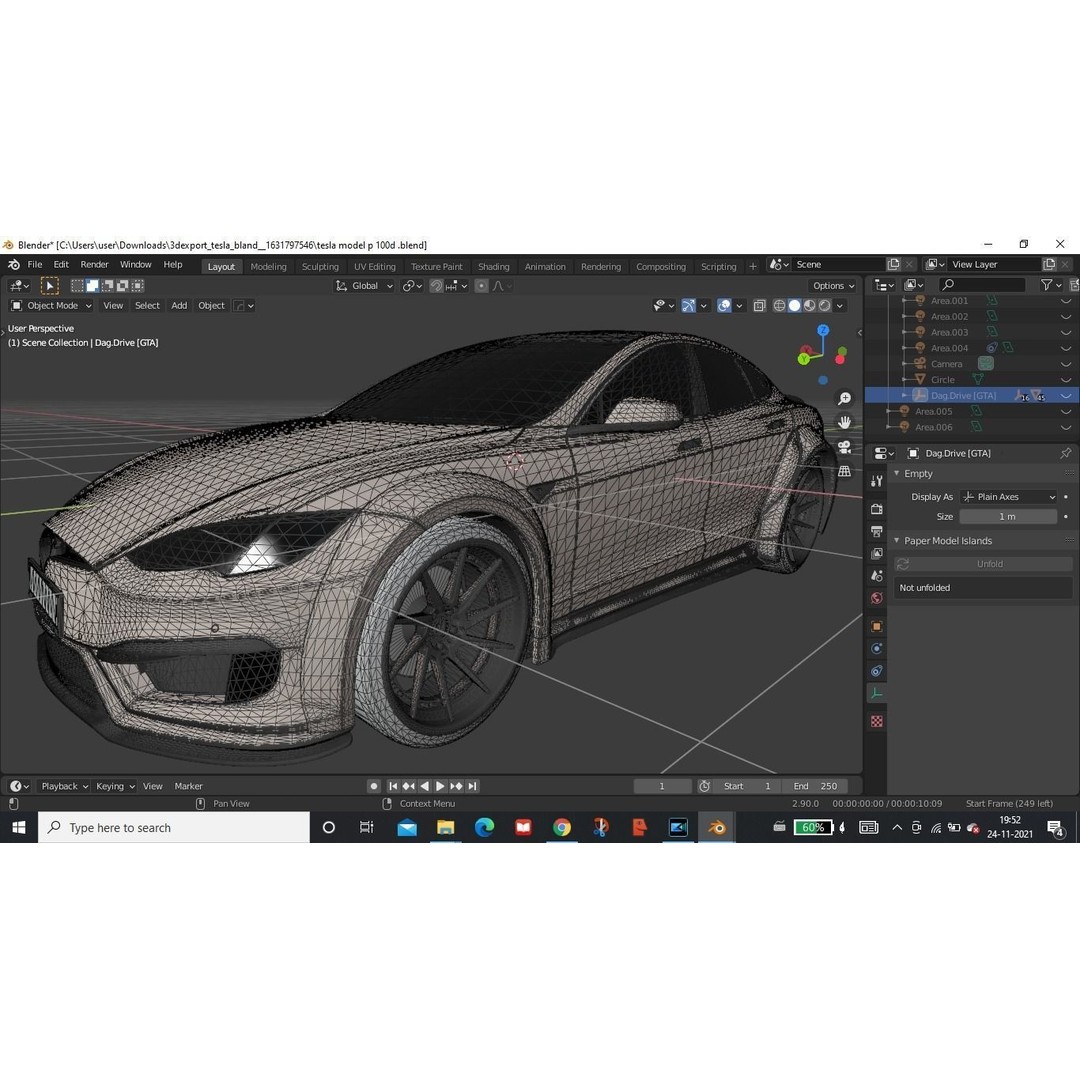Open the Add menu in viewport header
Viewport: 1080px width, 1080px height.
pyautogui.click(x=179, y=306)
